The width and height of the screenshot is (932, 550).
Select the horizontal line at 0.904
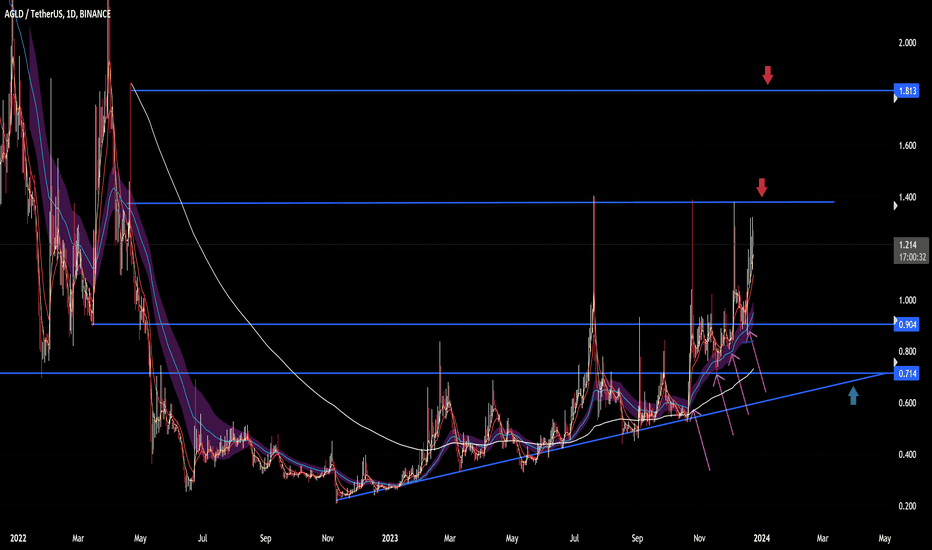click(493, 324)
